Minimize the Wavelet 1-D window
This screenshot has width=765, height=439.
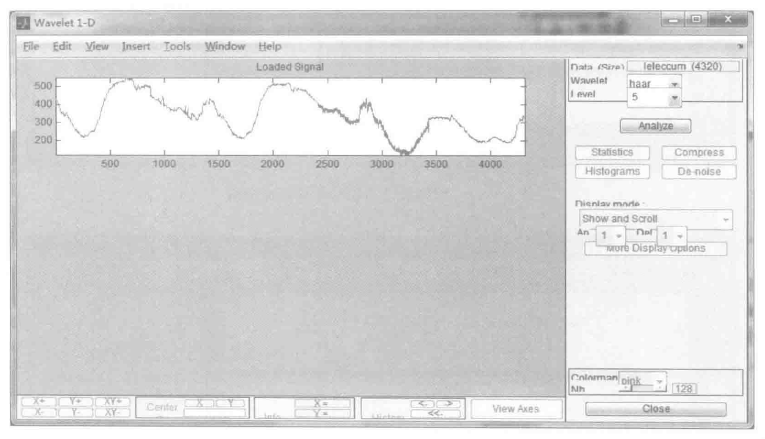674,20
